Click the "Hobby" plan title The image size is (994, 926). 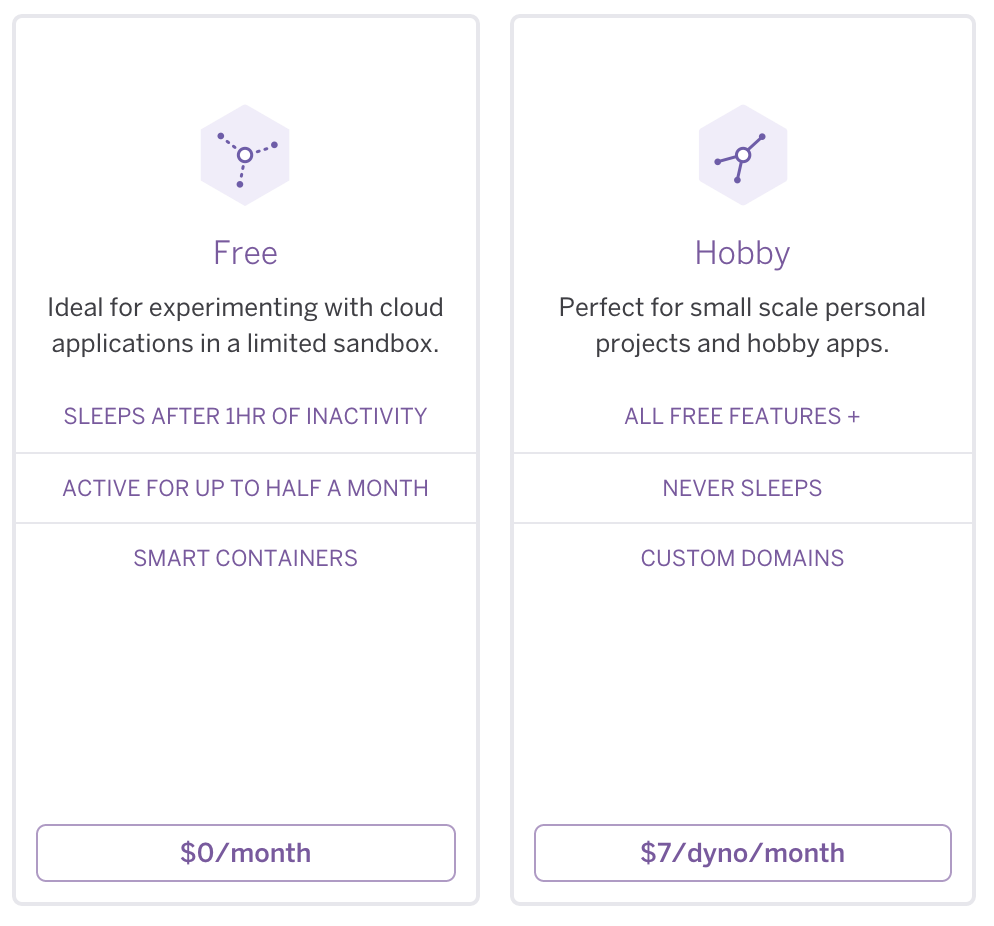(x=742, y=253)
